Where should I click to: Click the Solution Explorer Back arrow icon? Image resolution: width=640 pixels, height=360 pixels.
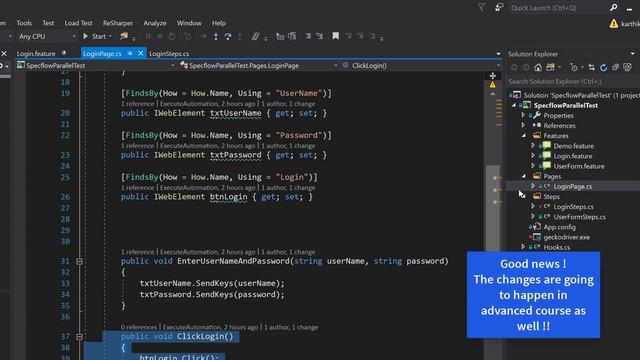click(514, 67)
